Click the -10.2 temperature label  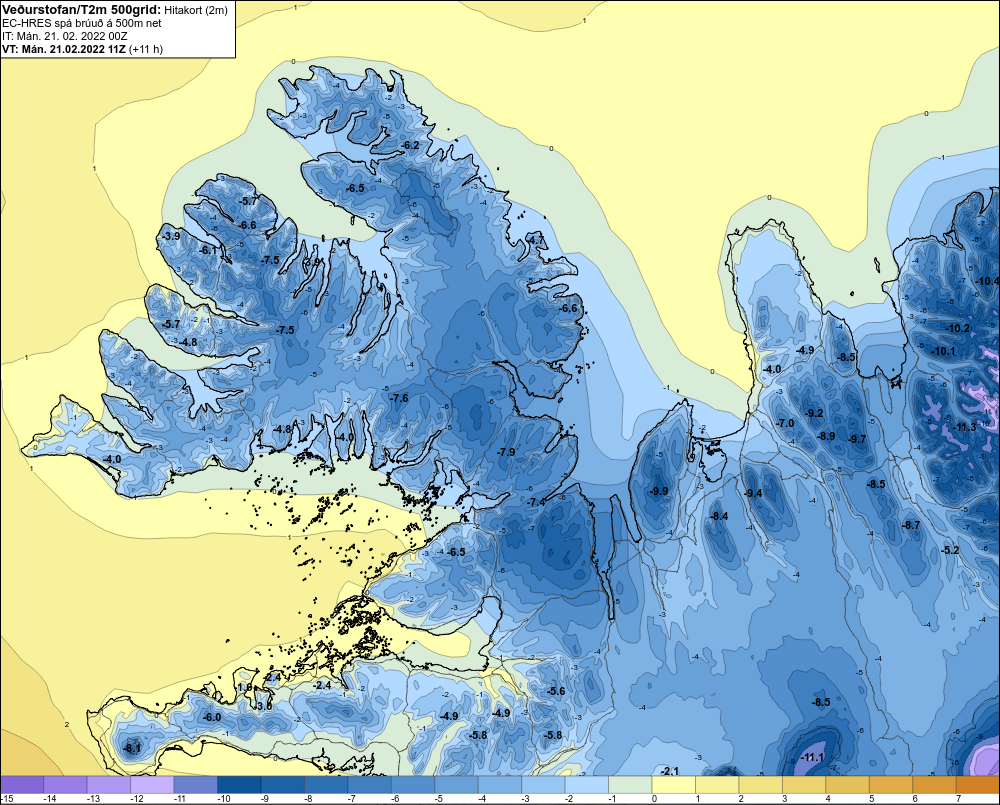pos(957,329)
